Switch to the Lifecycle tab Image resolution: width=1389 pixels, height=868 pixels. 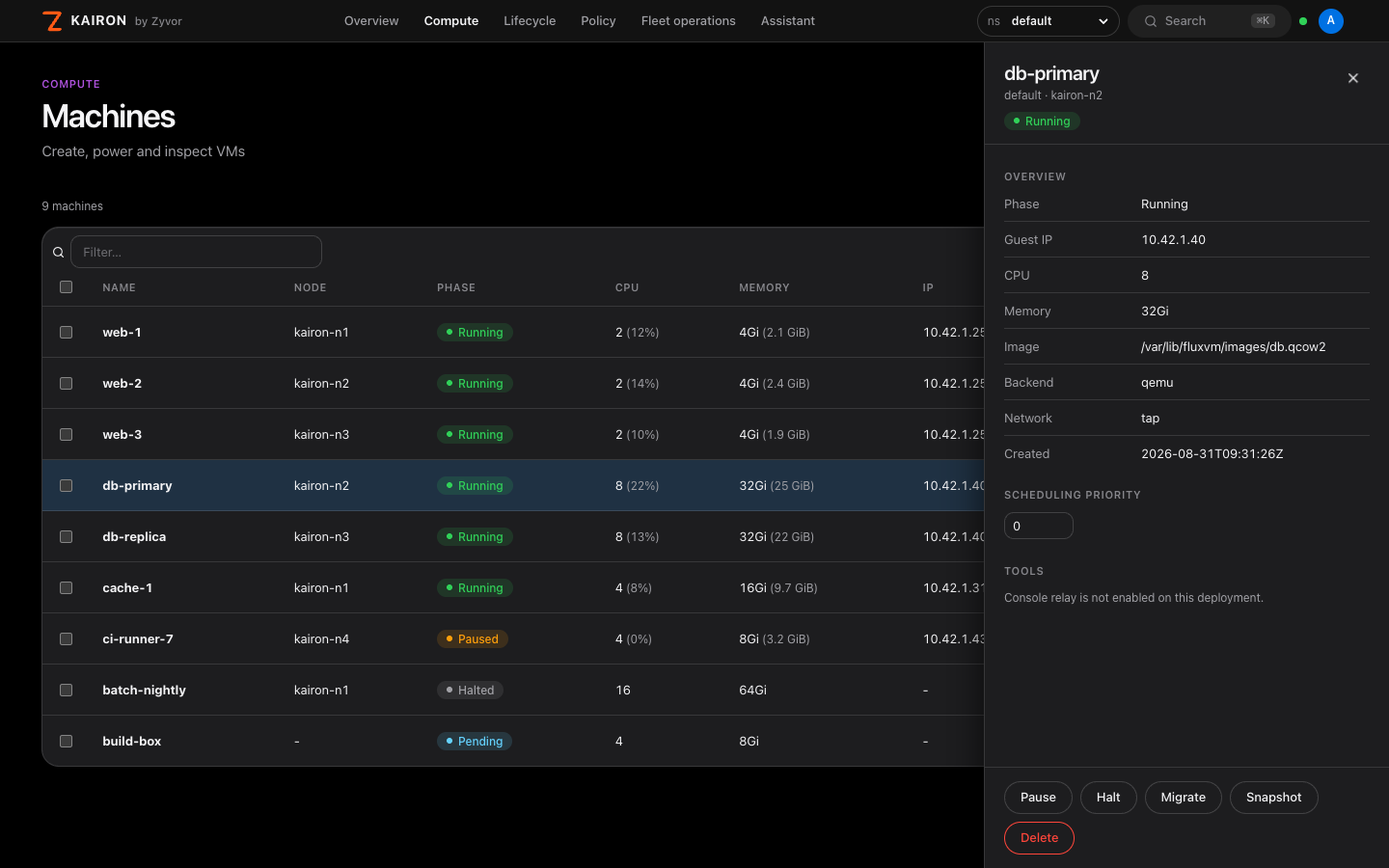tap(530, 21)
